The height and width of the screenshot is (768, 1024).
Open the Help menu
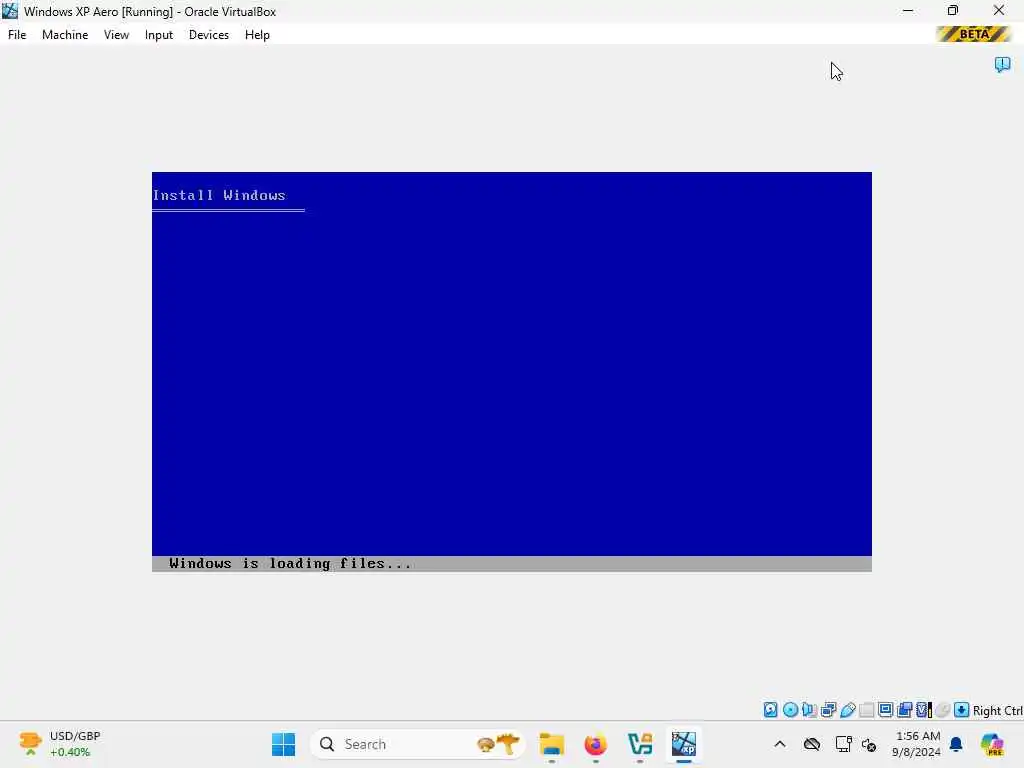[257, 35]
